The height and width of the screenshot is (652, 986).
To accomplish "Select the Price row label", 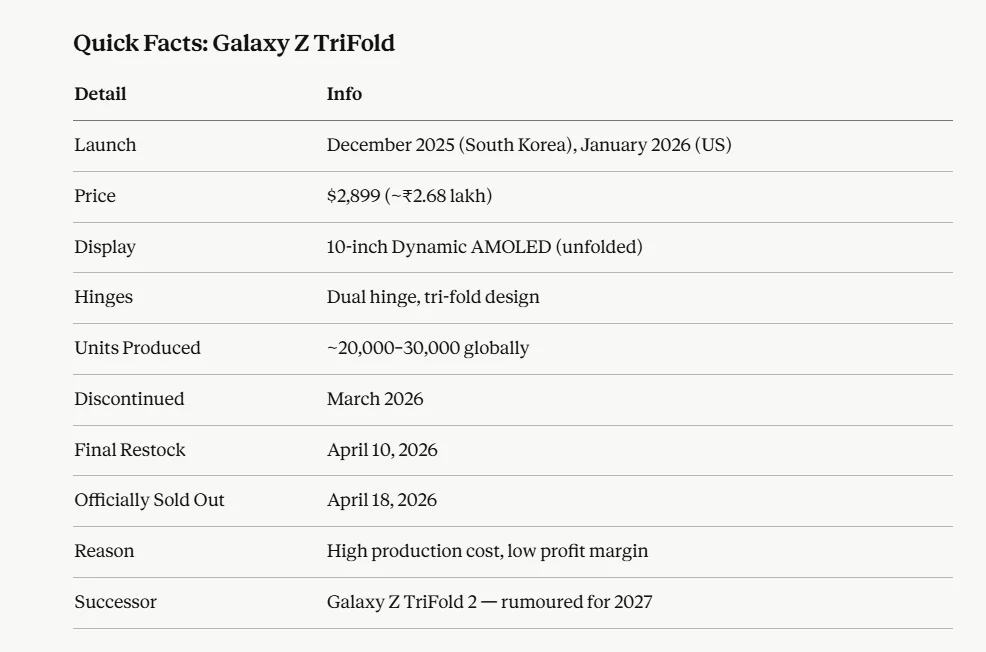I will pos(95,196).
